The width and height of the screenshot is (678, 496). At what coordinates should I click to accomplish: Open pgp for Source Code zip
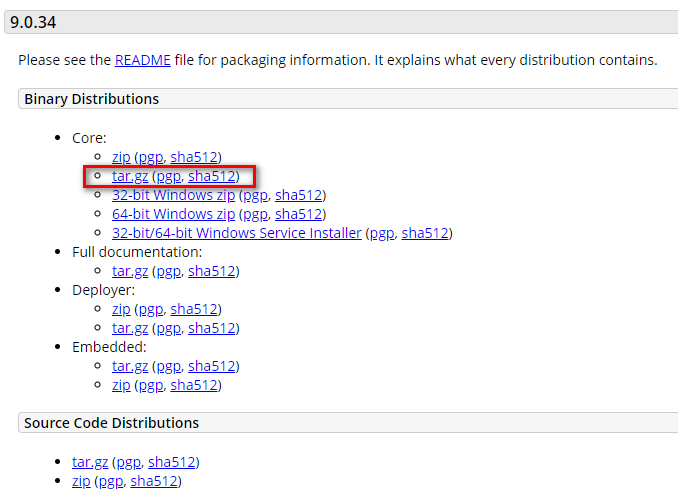point(111,481)
